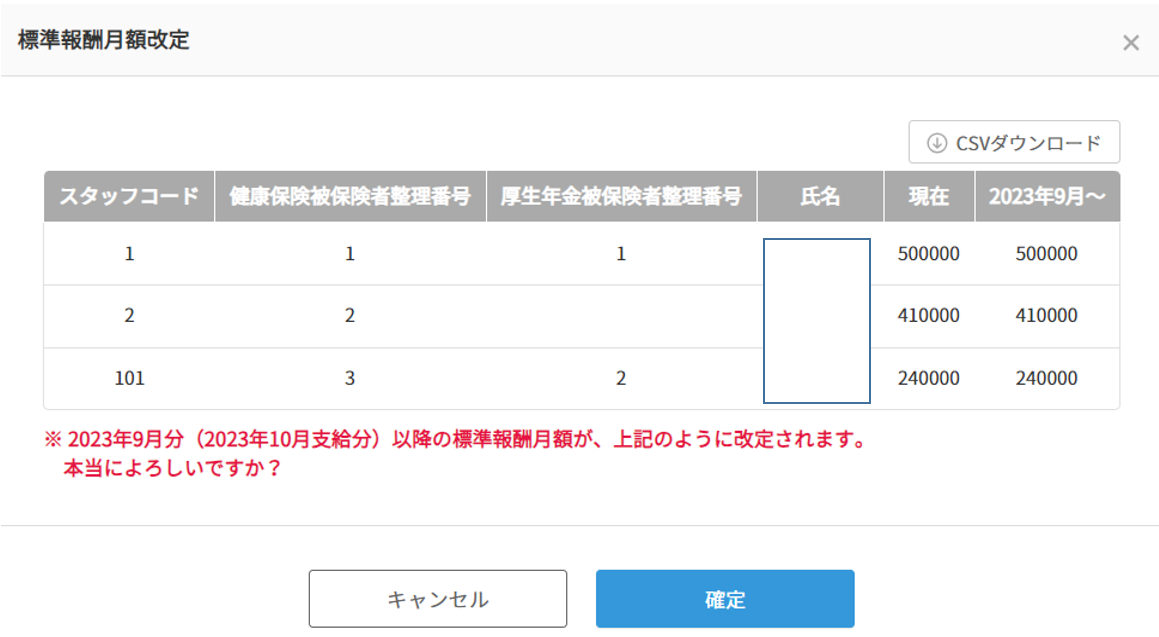Image resolution: width=1159 pixels, height=637 pixels.
Task: Click current amount 410000 in second row
Action: [929, 316]
